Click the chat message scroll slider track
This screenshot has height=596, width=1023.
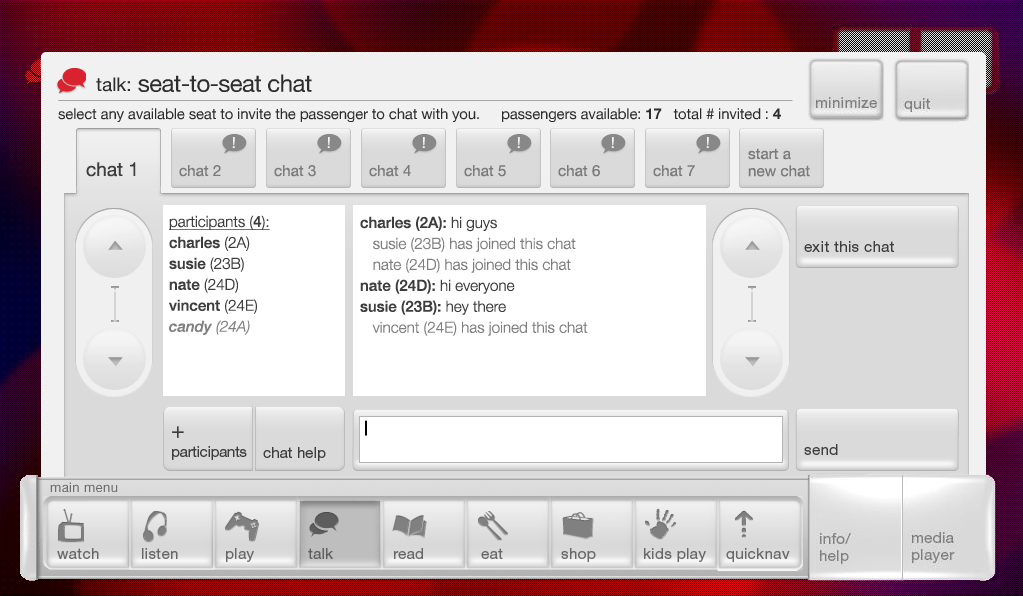point(752,303)
